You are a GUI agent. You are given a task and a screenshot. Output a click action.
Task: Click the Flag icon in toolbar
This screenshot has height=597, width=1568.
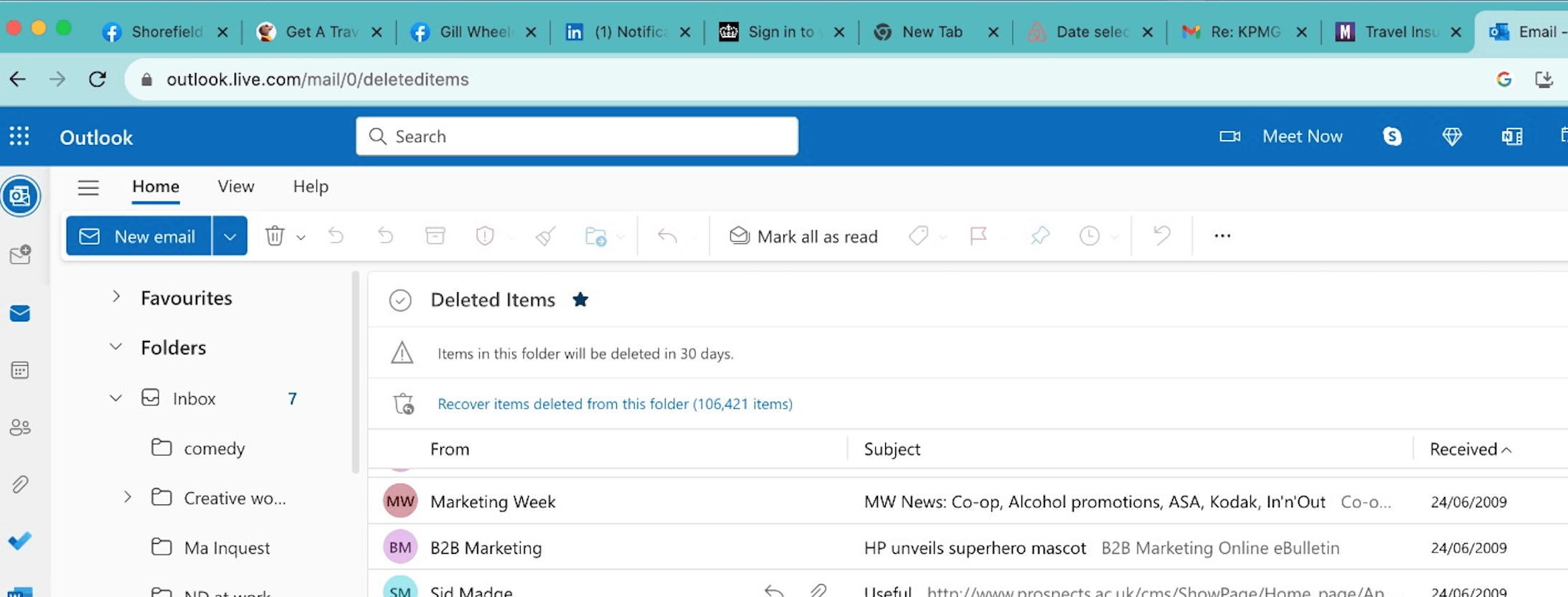coord(978,235)
